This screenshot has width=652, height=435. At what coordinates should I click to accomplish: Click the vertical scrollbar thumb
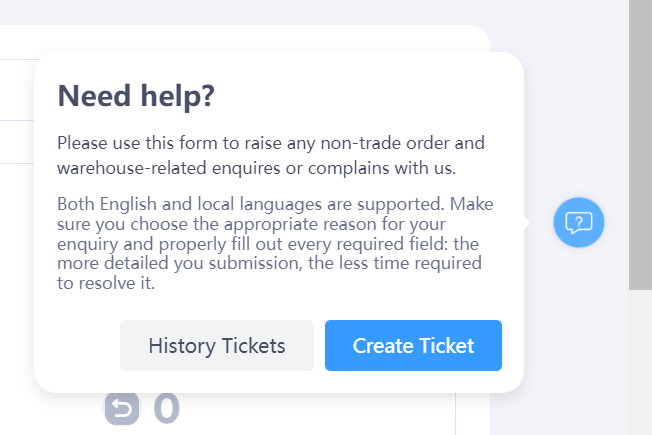[640, 140]
